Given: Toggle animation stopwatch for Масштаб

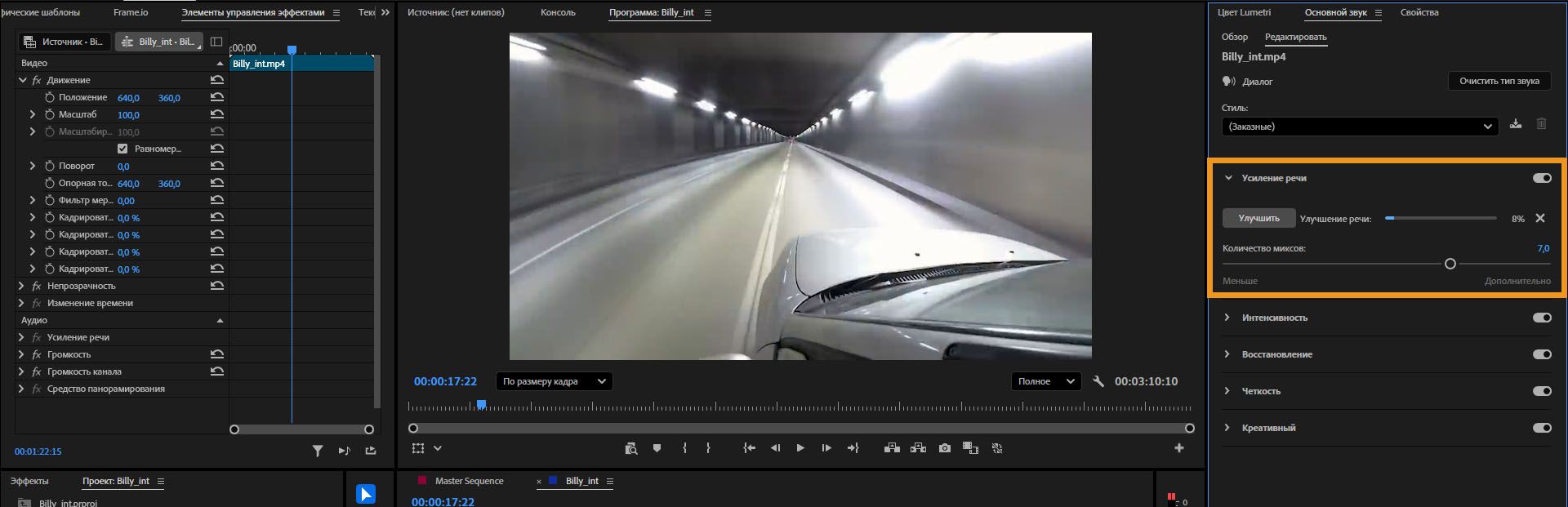Looking at the screenshot, I should pyautogui.click(x=50, y=114).
